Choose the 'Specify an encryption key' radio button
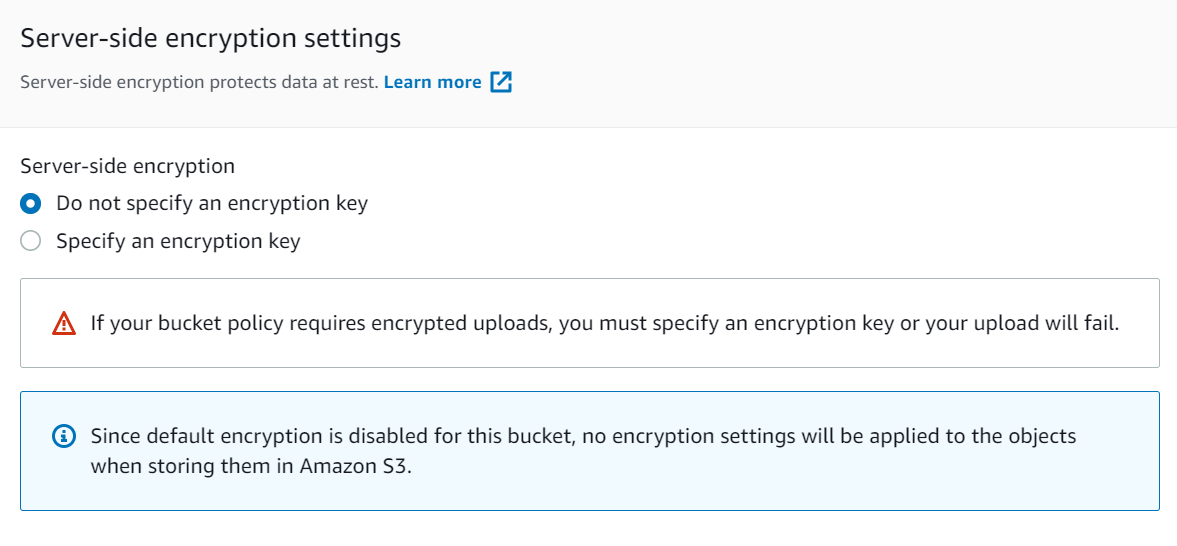 [x=31, y=241]
